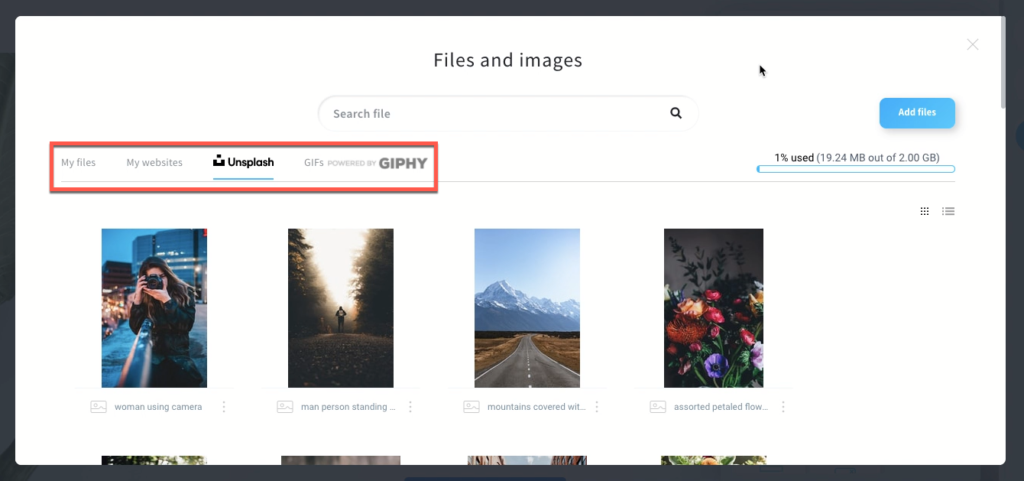
Task: Open the My files tab
Action: pos(78,163)
